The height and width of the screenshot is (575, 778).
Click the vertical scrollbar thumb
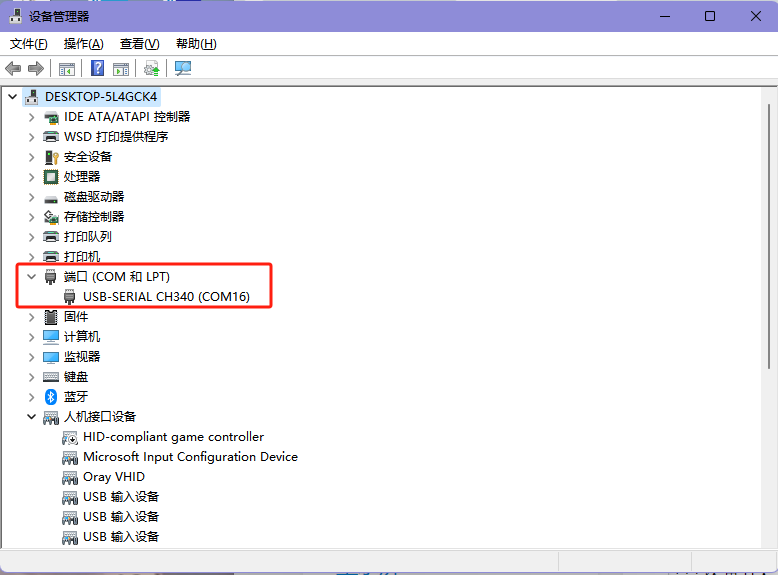769,236
